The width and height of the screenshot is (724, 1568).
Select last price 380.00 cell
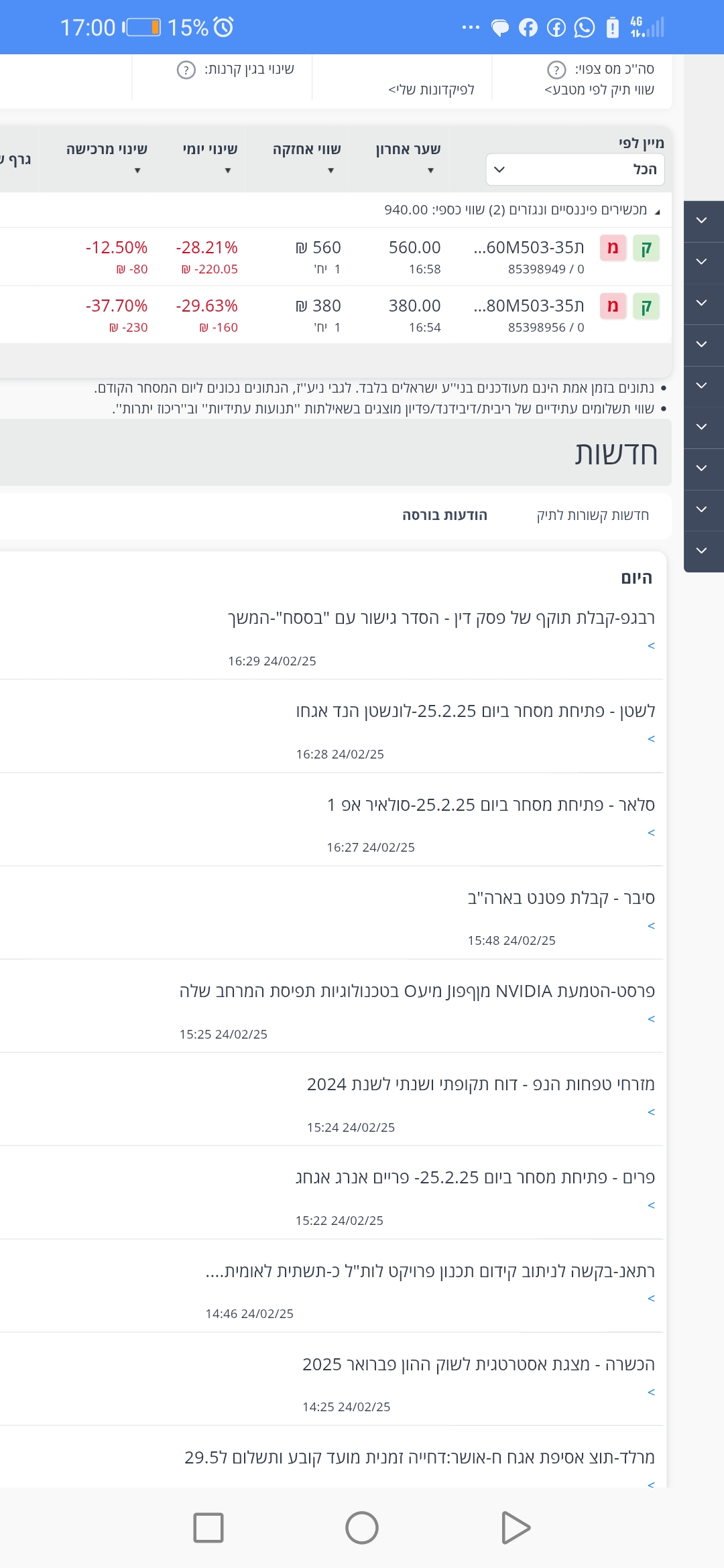coord(415,306)
